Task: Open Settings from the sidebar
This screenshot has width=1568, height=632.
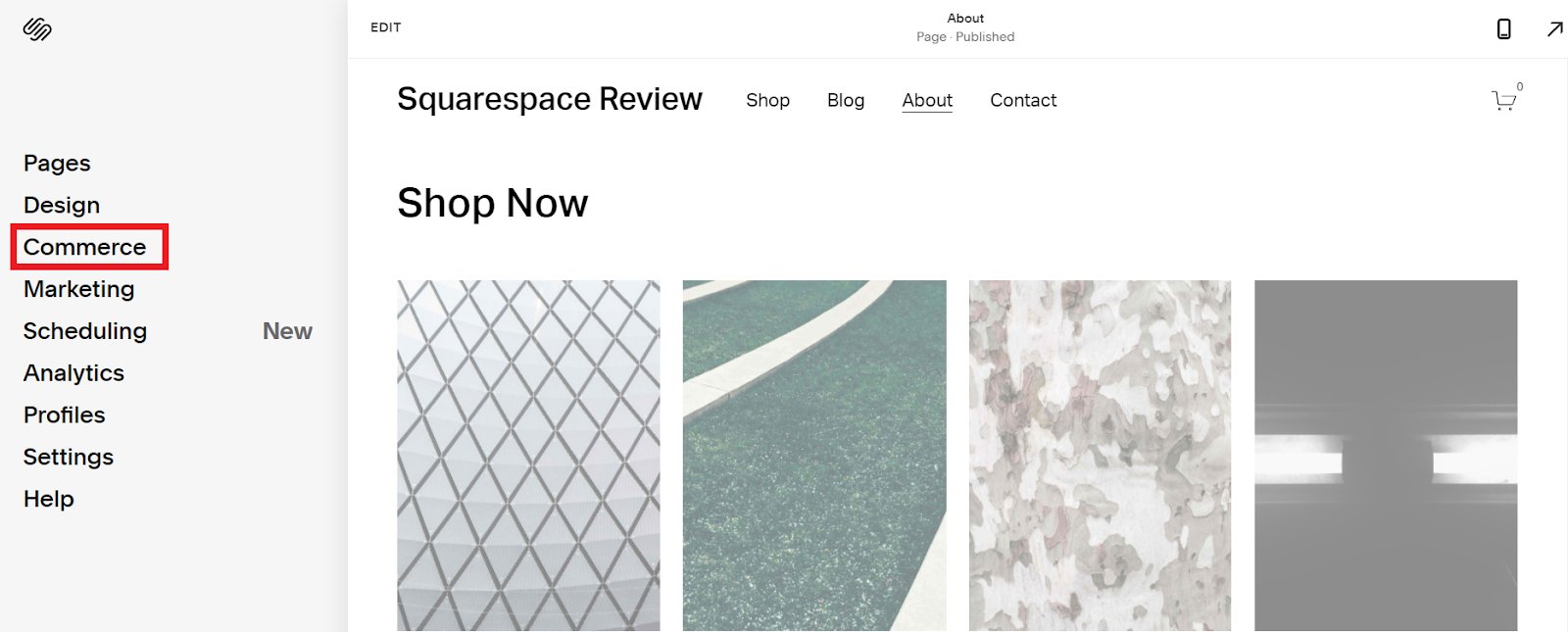Action: (x=69, y=457)
